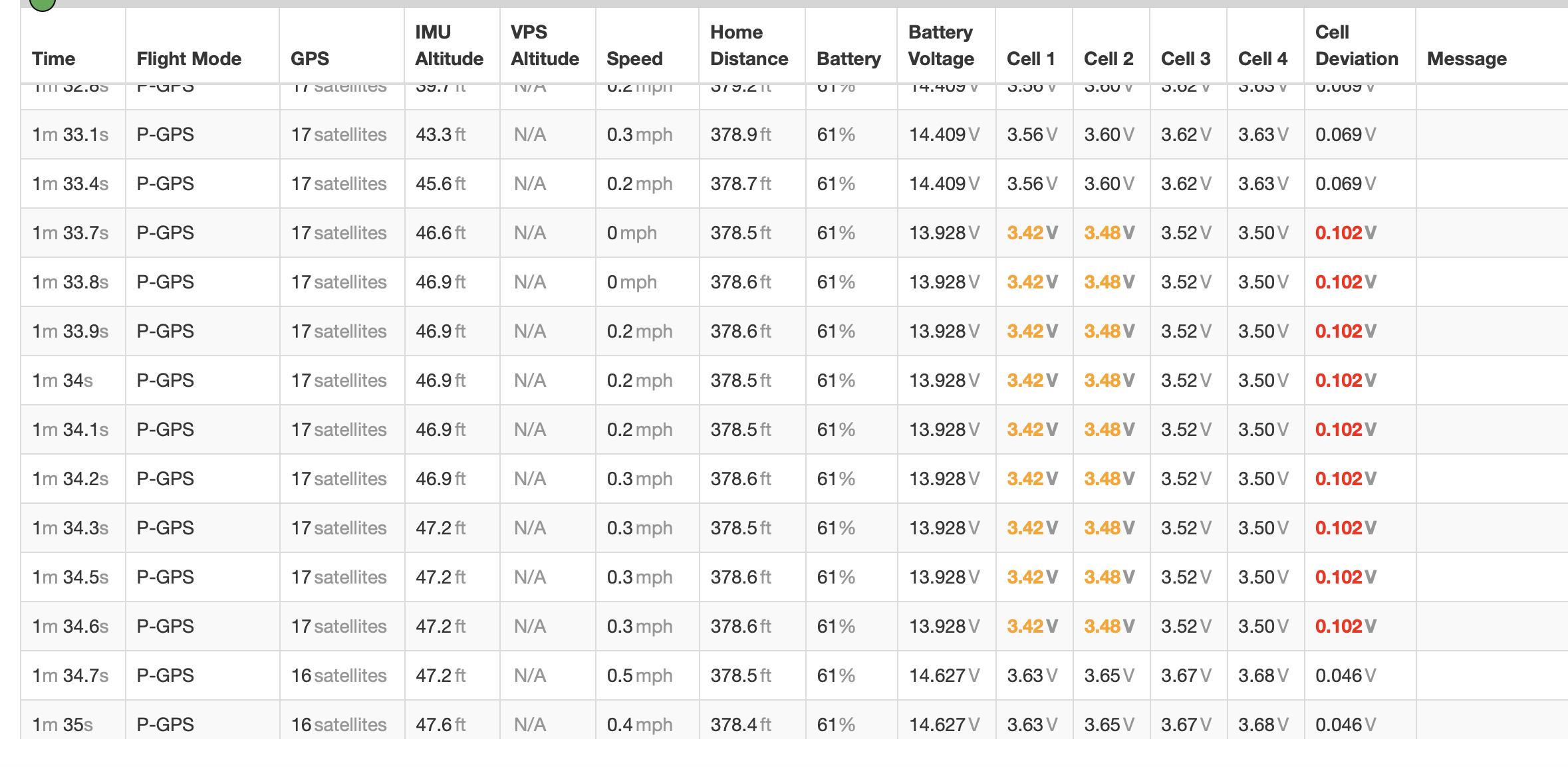
Task: Click the 0.5 mph speed value
Action: coord(640,675)
